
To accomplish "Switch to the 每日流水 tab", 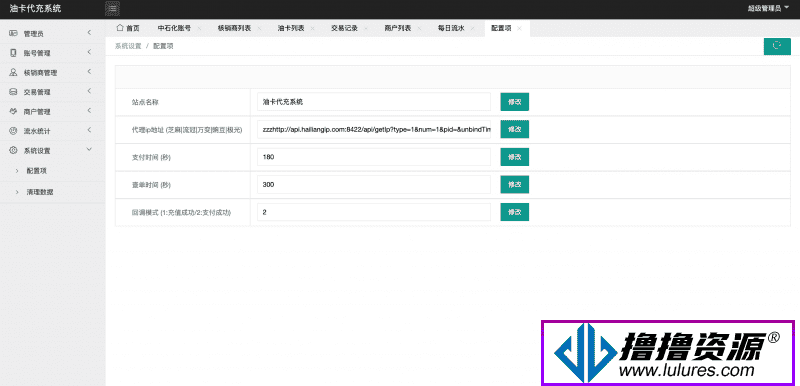I will pyautogui.click(x=451, y=29).
